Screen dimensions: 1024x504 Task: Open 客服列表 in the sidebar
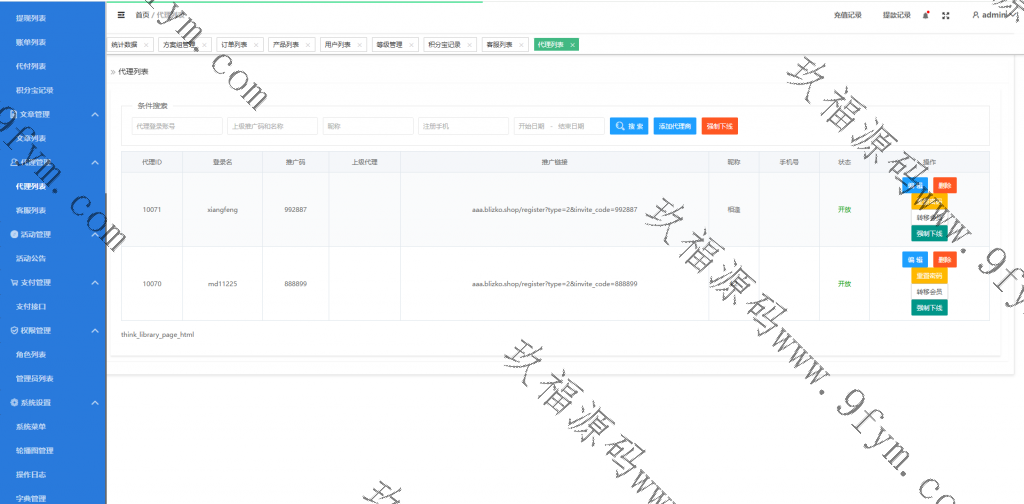click(31, 210)
